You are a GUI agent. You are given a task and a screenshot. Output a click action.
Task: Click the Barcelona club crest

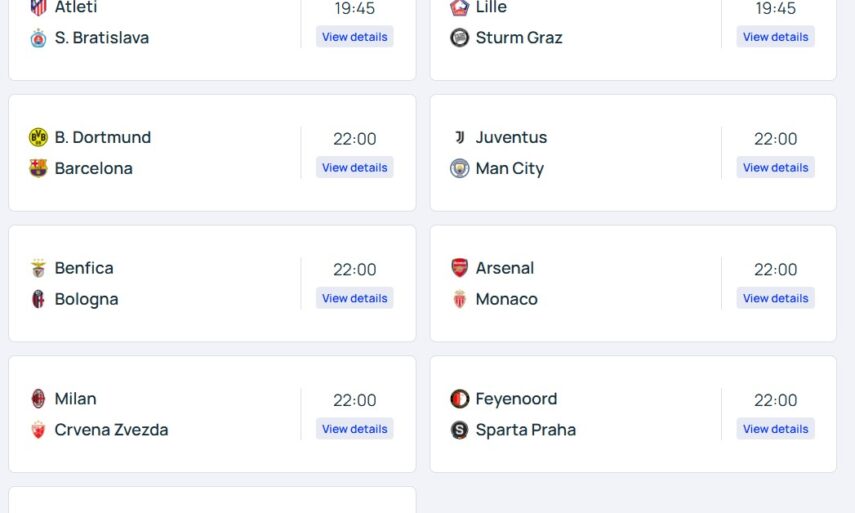tap(38, 168)
